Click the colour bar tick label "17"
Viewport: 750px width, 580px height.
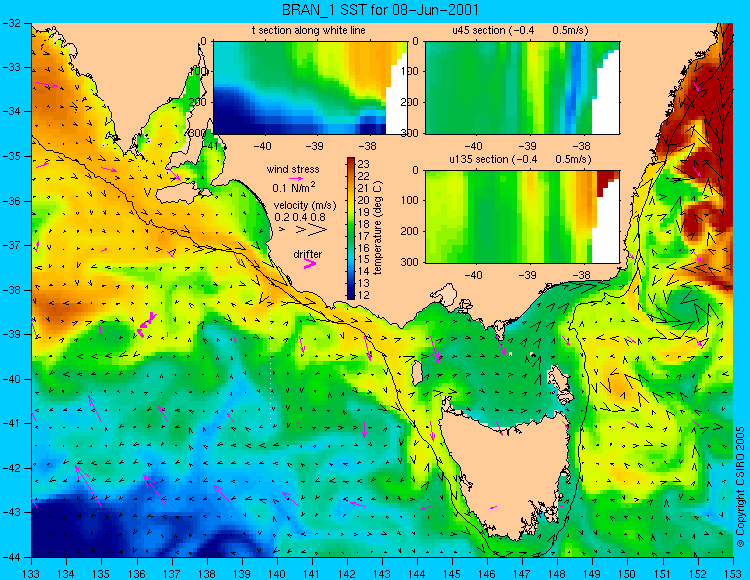pyautogui.click(x=364, y=236)
